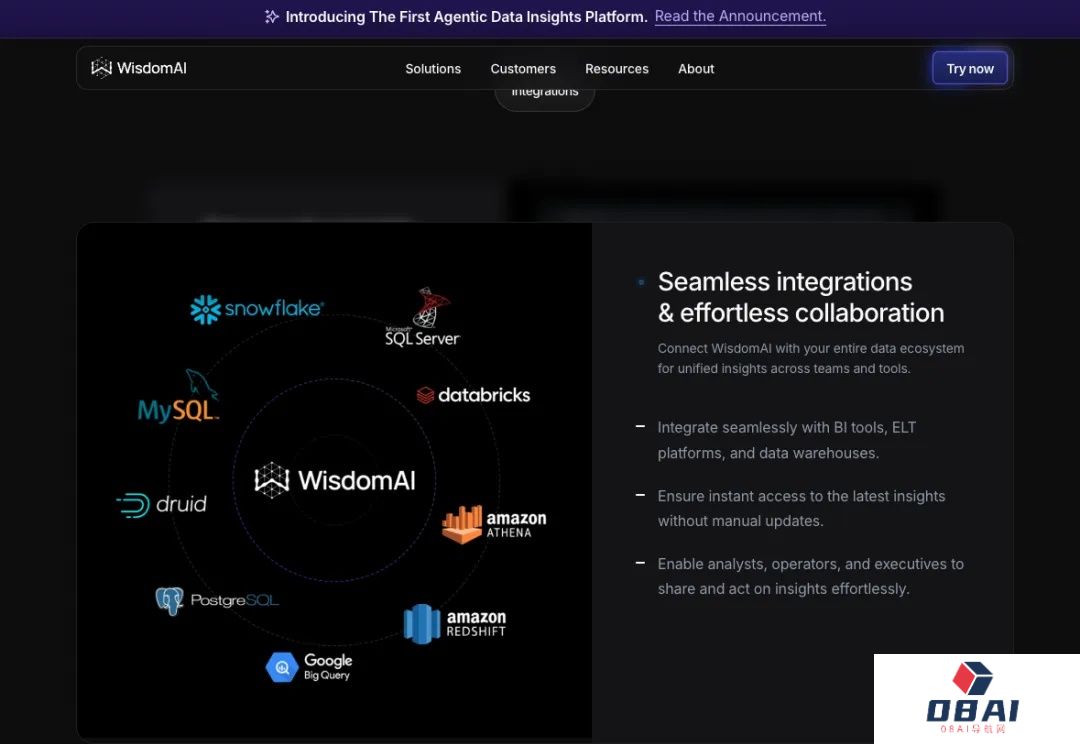
Task: Click the Databricks logo
Action: pyautogui.click(x=473, y=395)
